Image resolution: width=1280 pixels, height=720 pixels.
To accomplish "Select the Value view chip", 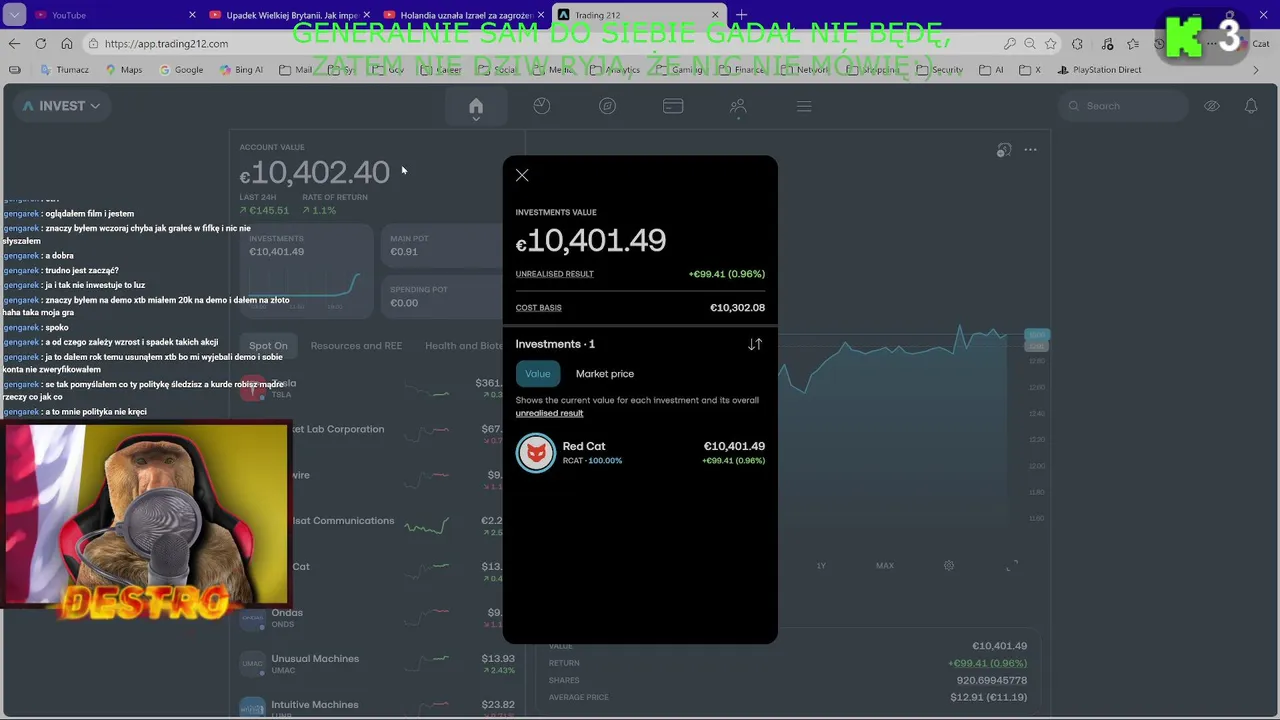I will point(538,374).
